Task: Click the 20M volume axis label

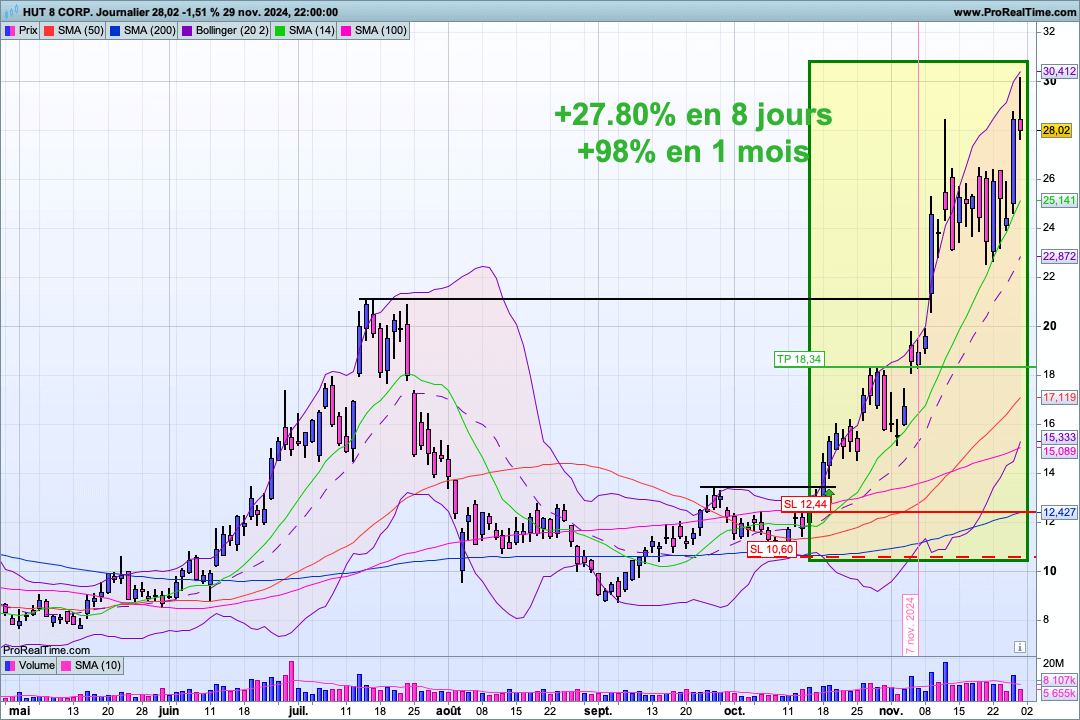Action: coord(1054,663)
